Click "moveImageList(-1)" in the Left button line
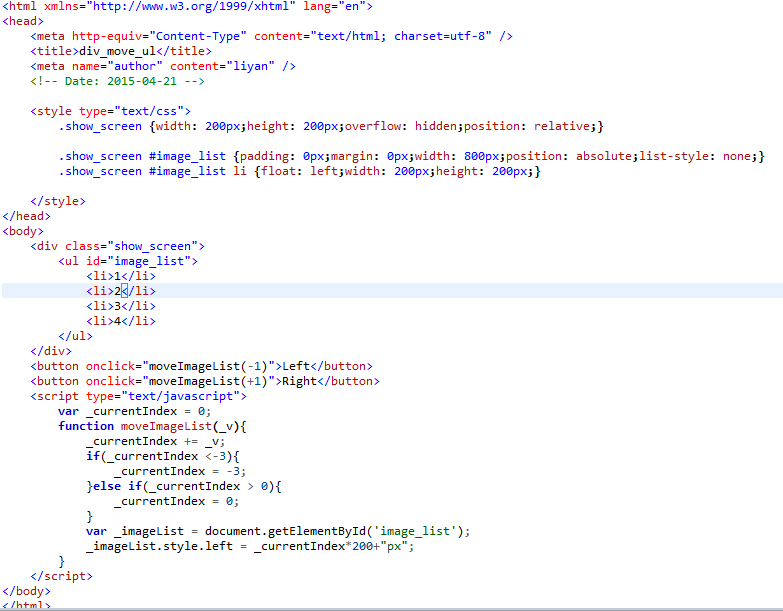Image resolution: width=783 pixels, height=611 pixels. (x=209, y=366)
